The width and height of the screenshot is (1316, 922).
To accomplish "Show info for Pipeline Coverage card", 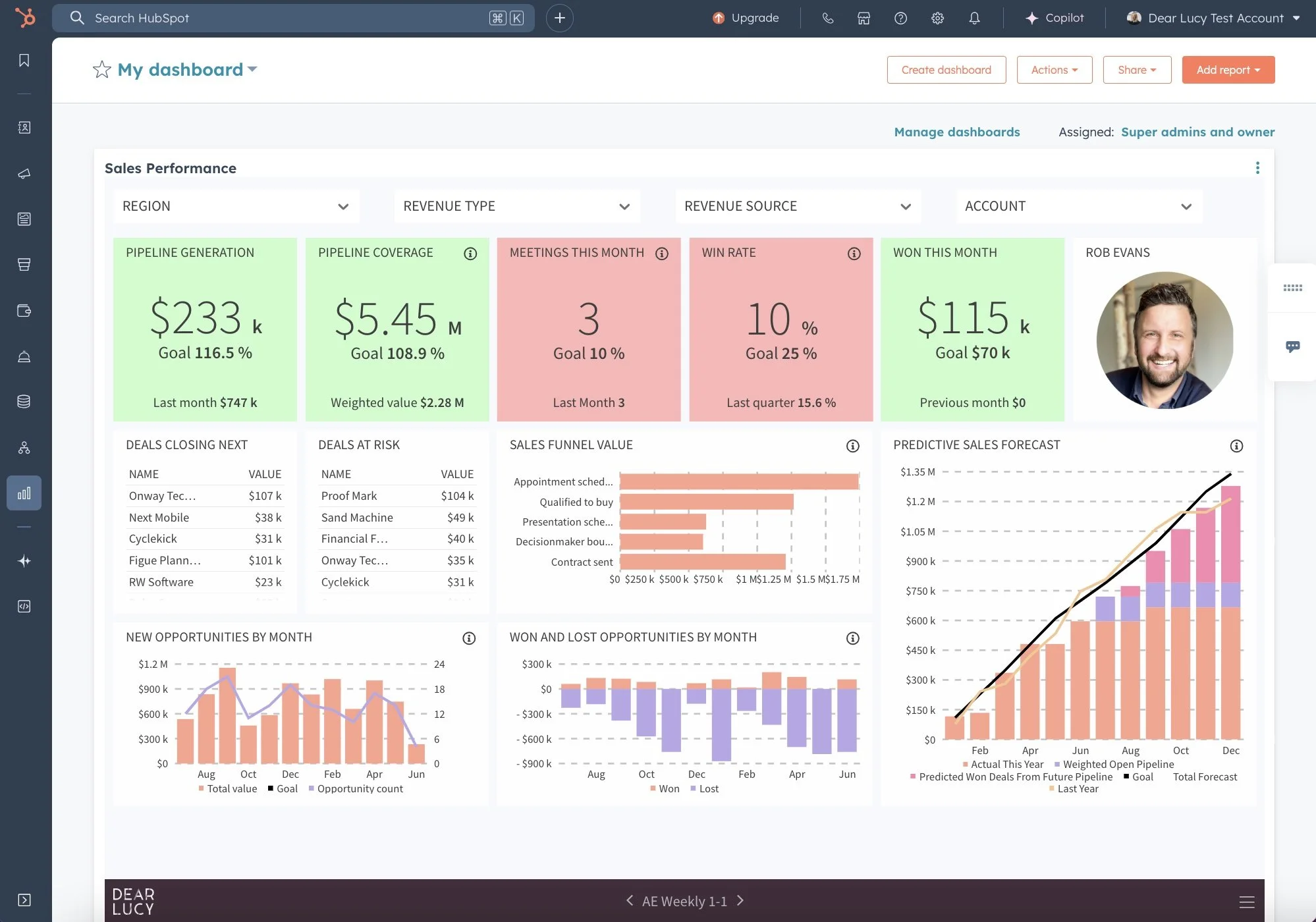I will point(470,254).
